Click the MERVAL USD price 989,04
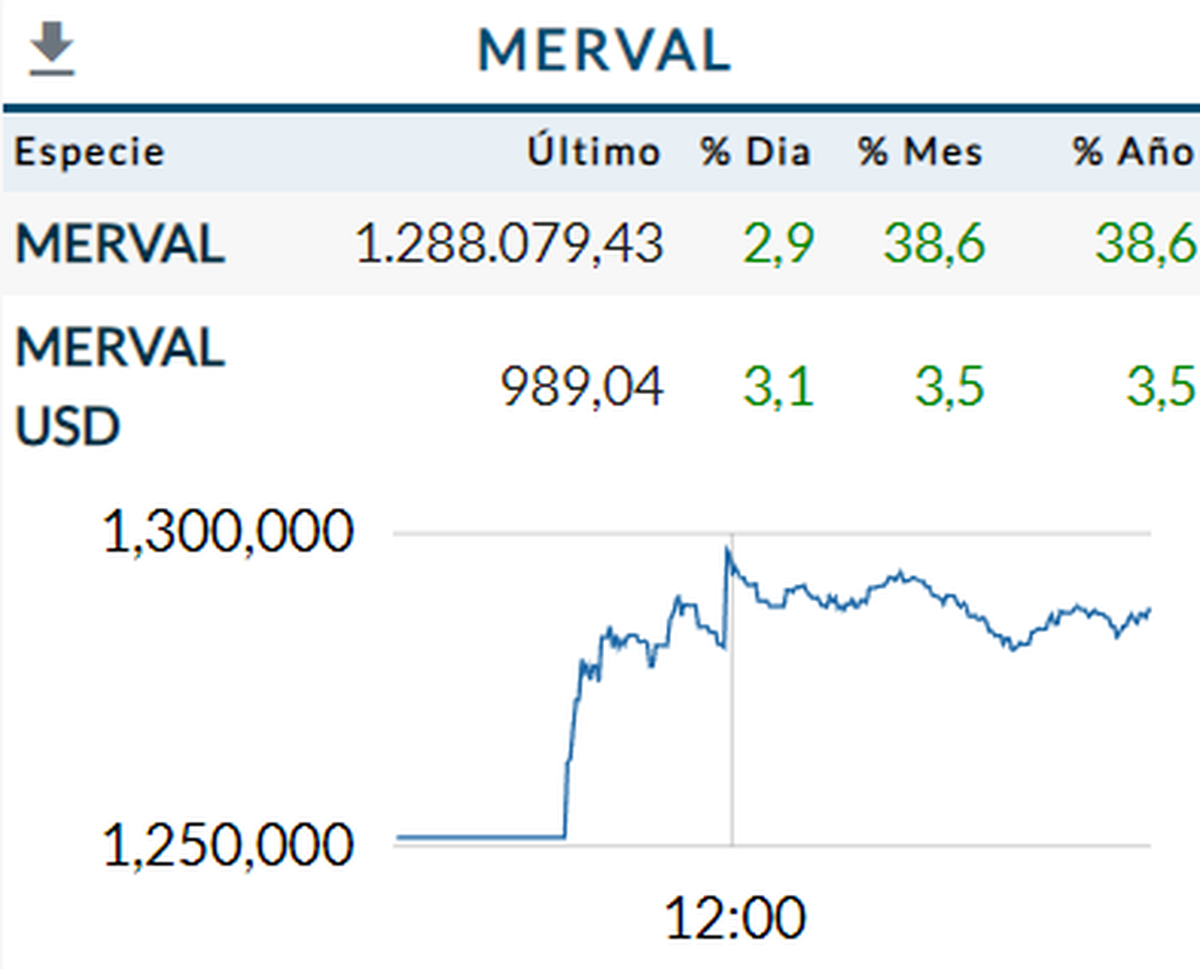 tap(581, 387)
